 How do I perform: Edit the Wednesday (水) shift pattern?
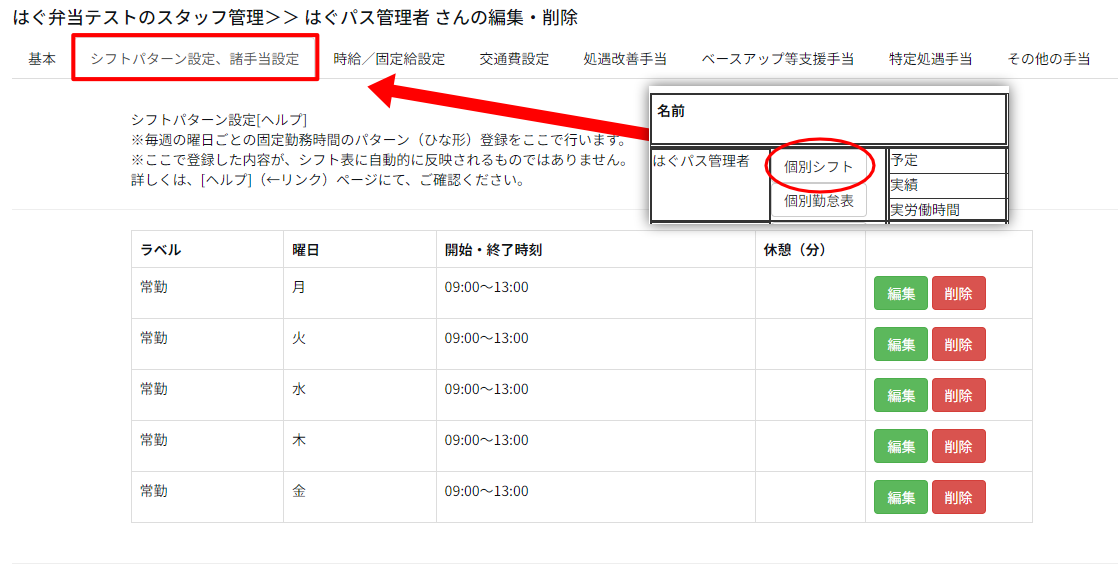900,395
